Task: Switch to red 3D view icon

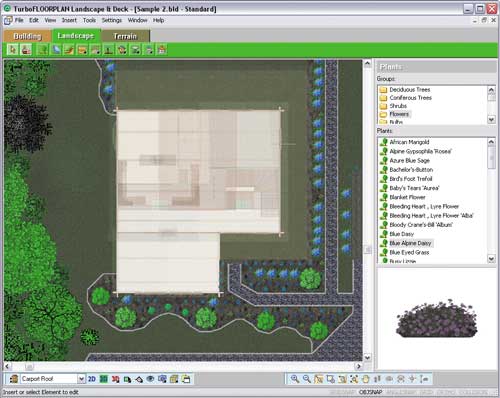Action: (x=115, y=379)
